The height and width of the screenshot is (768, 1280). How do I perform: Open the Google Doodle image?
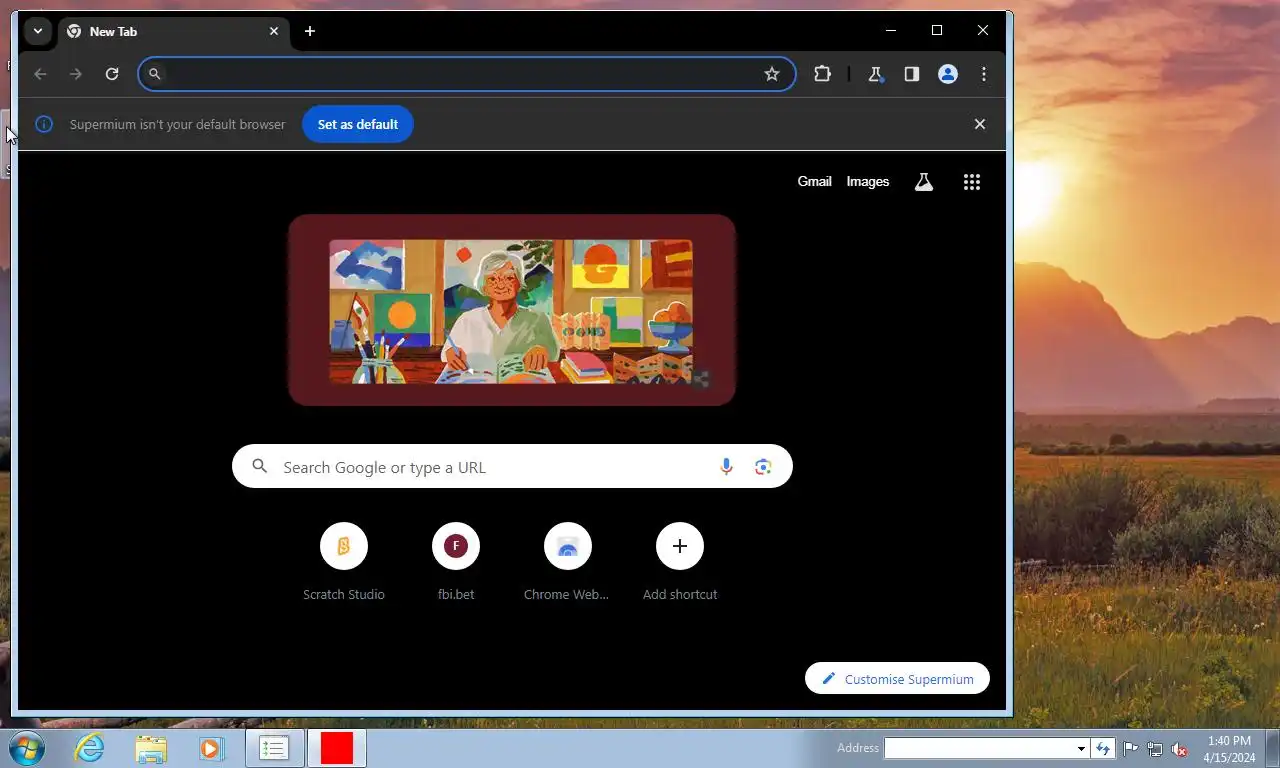pos(511,311)
